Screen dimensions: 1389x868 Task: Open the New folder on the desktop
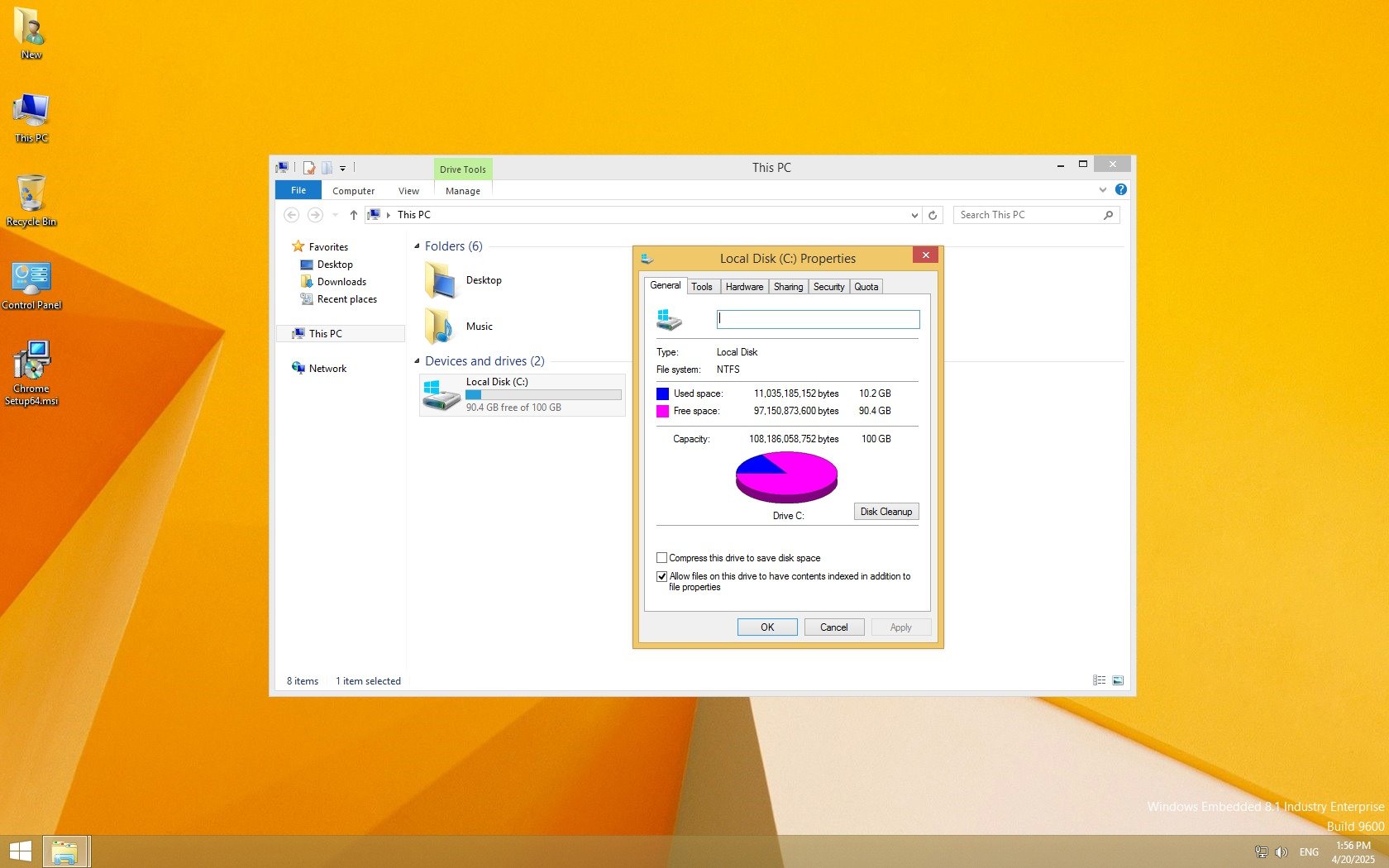pos(31,33)
